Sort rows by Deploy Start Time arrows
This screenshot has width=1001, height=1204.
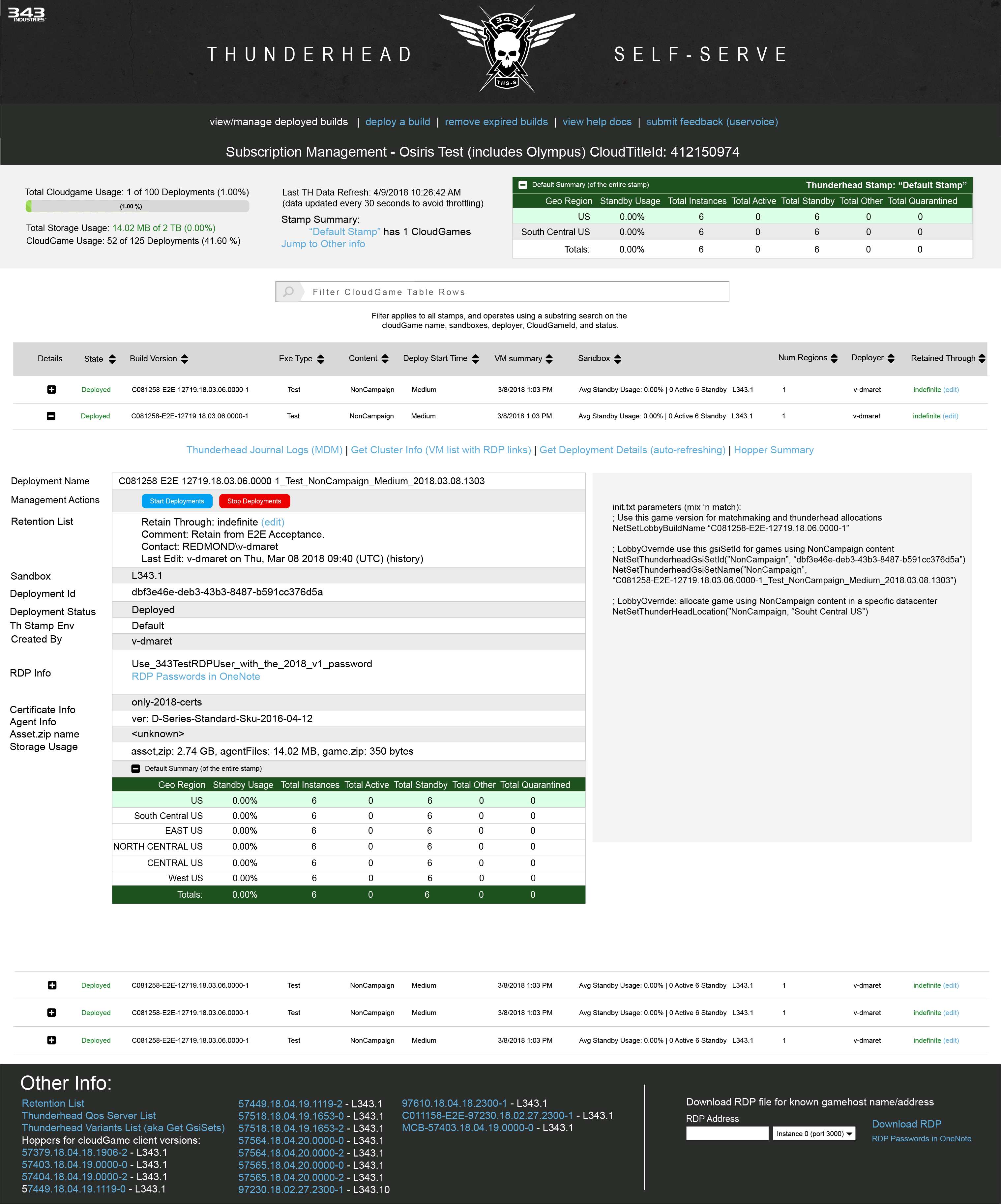pos(475,359)
